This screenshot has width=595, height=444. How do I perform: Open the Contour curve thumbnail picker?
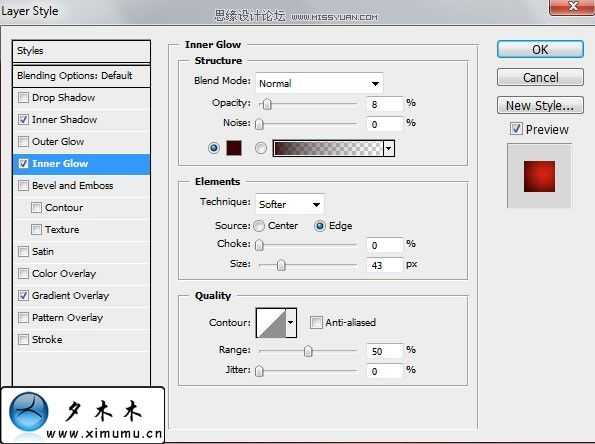pyautogui.click(x=271, y=323)
